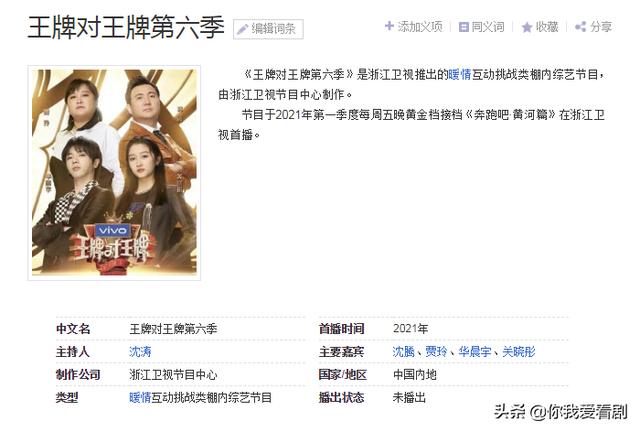
Task: Open guest link 贾玲
Action: coord(436,352)
